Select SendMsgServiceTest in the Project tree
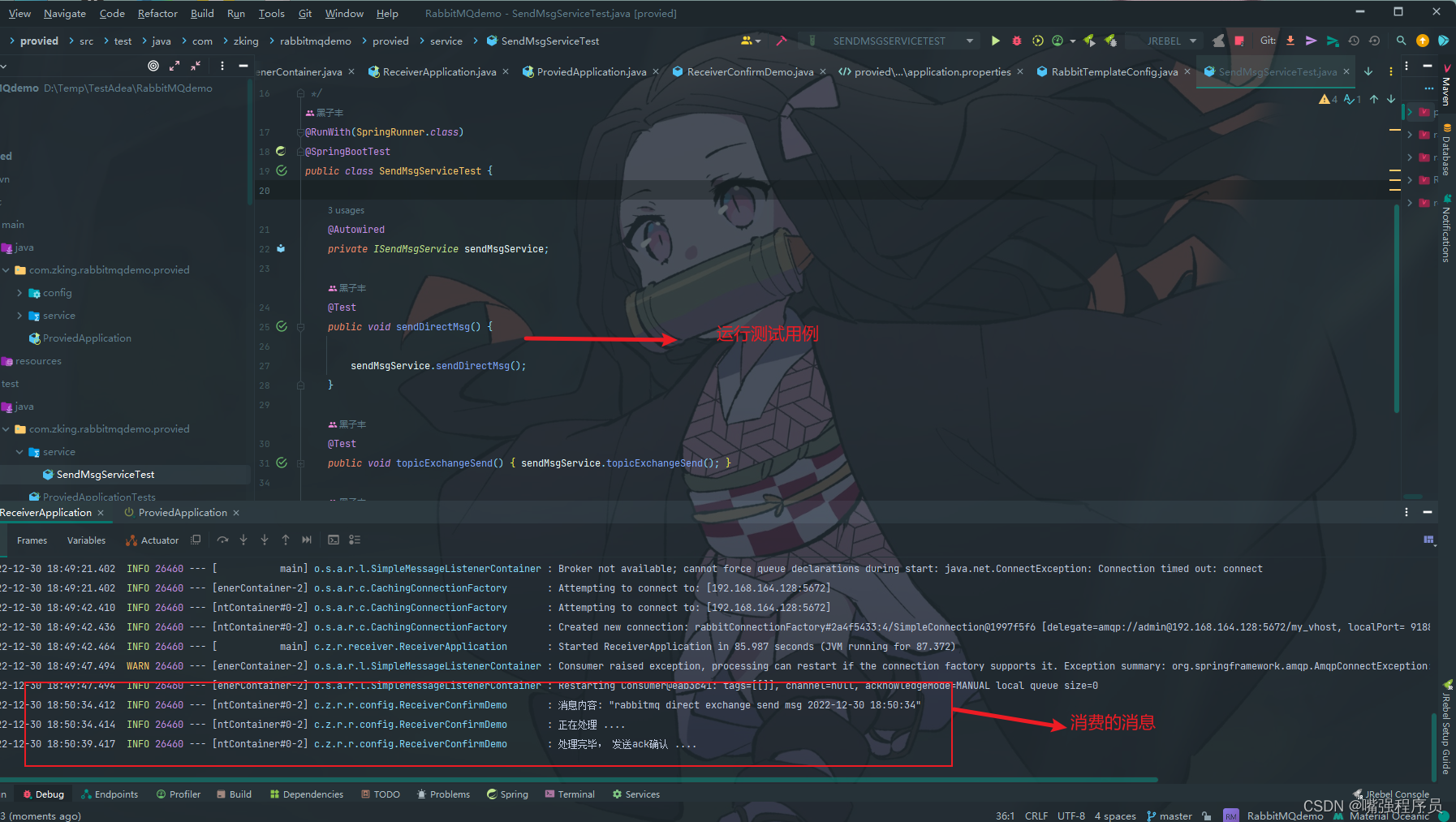1456x822 pixels. click(106, 475)
